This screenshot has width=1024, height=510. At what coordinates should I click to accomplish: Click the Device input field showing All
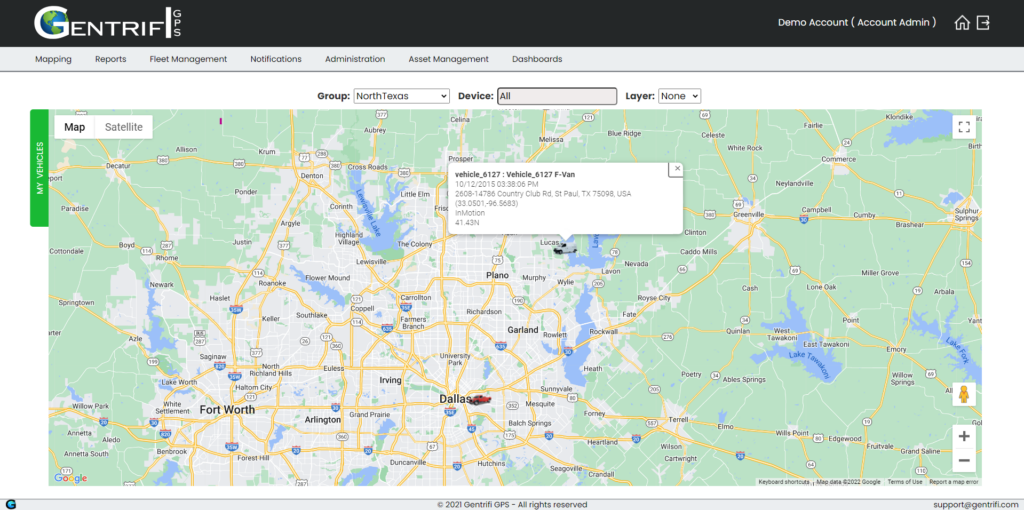(x=557, y=96)
